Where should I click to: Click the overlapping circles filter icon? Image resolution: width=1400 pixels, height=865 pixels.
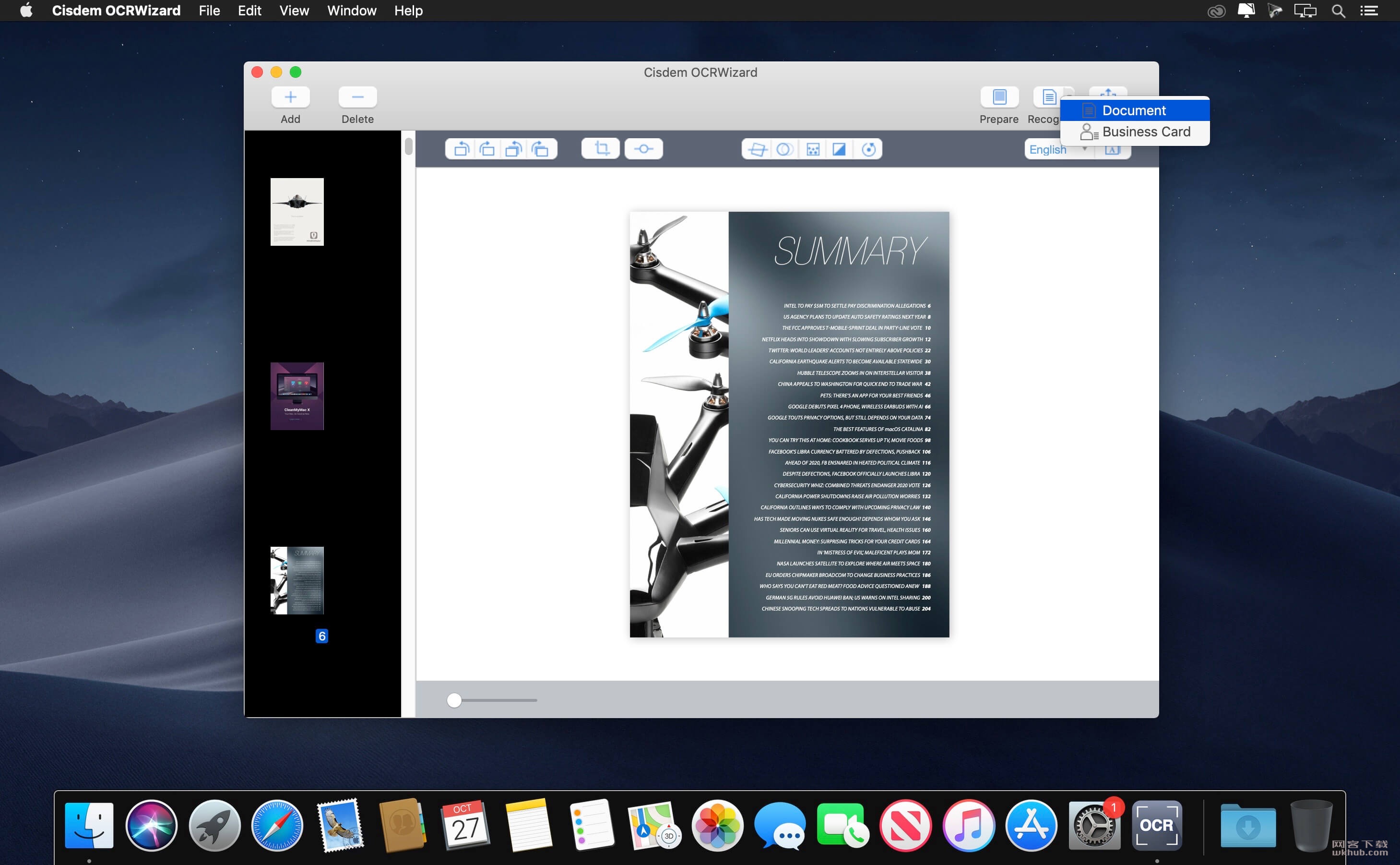point(784,150)
